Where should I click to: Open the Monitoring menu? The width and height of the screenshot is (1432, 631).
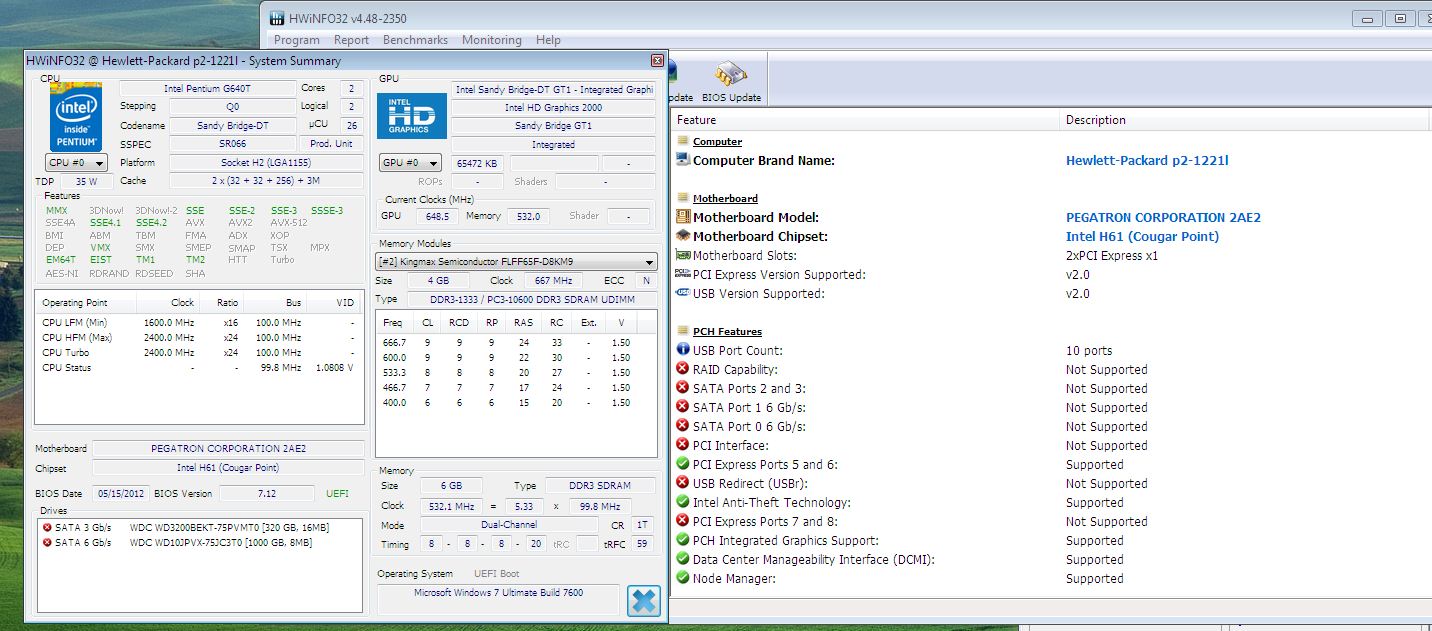[491, 40]
